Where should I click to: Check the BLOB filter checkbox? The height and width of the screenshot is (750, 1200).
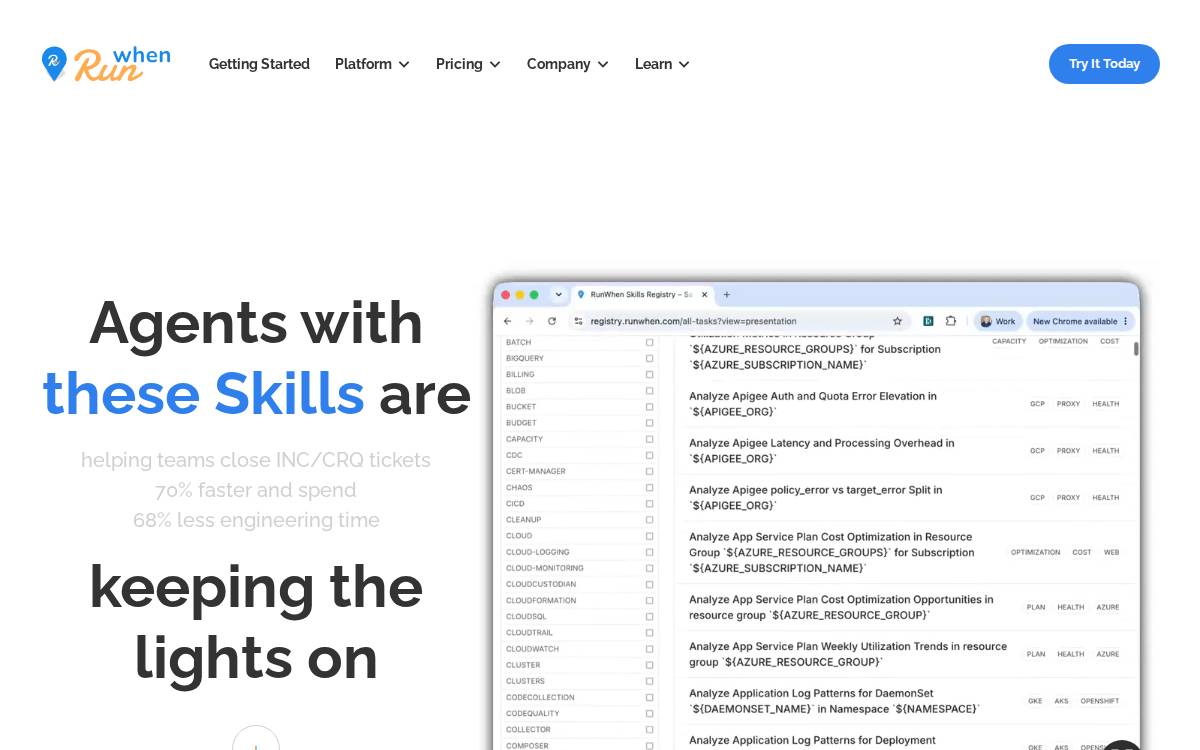[x=649, y=391]
